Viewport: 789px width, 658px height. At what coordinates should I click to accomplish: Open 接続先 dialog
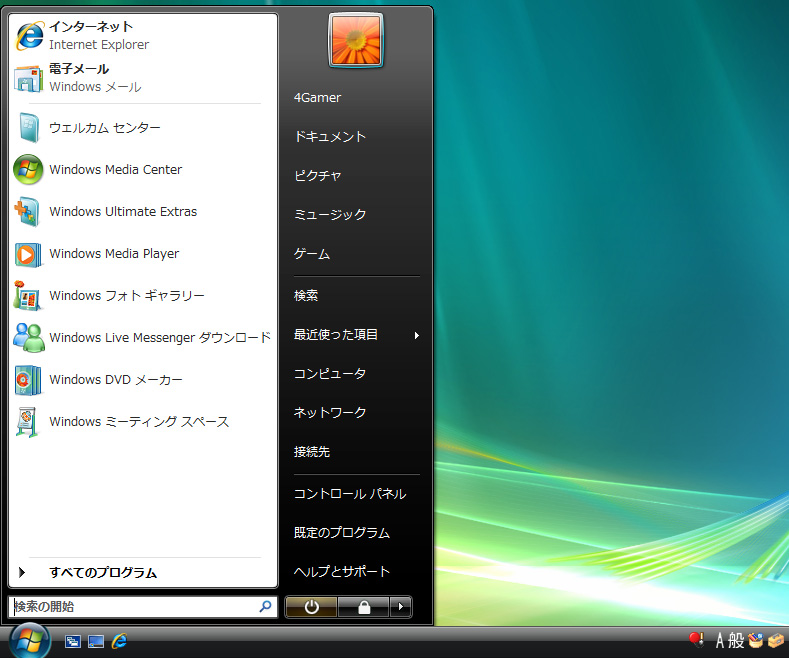pyautogui.click(x=311, y=452)
